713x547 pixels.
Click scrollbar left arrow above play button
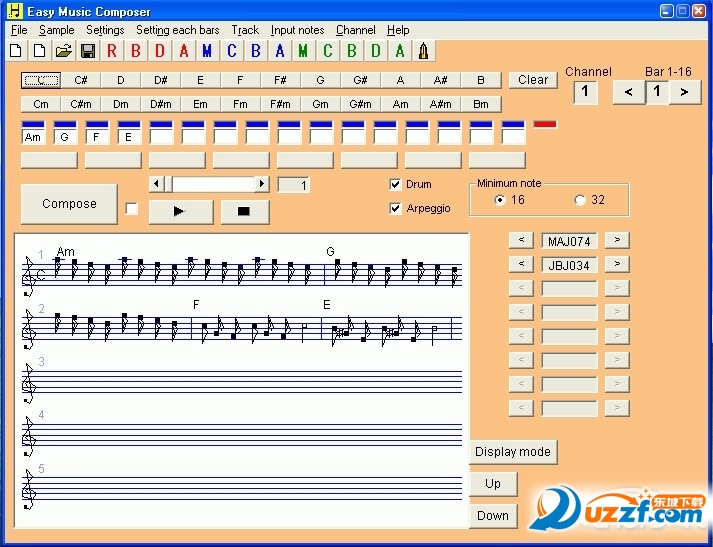click(156, 184)
